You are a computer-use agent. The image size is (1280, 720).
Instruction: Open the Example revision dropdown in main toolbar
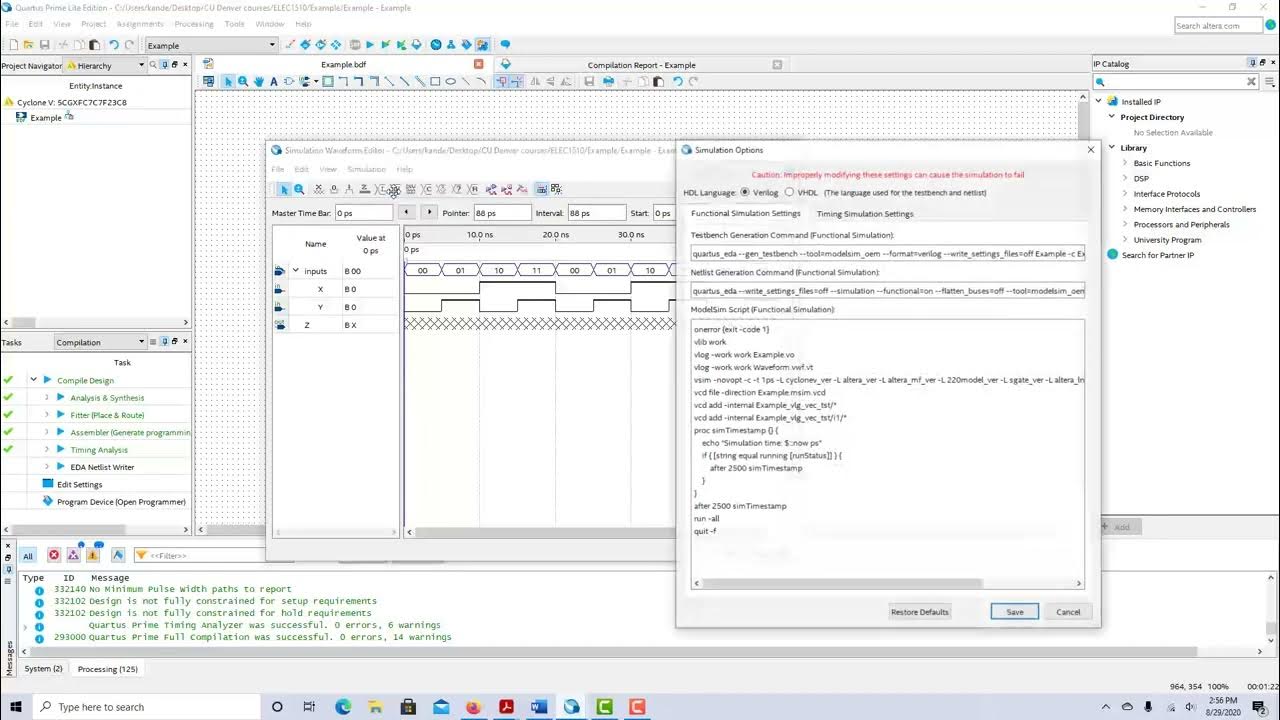tap(211, 45)
